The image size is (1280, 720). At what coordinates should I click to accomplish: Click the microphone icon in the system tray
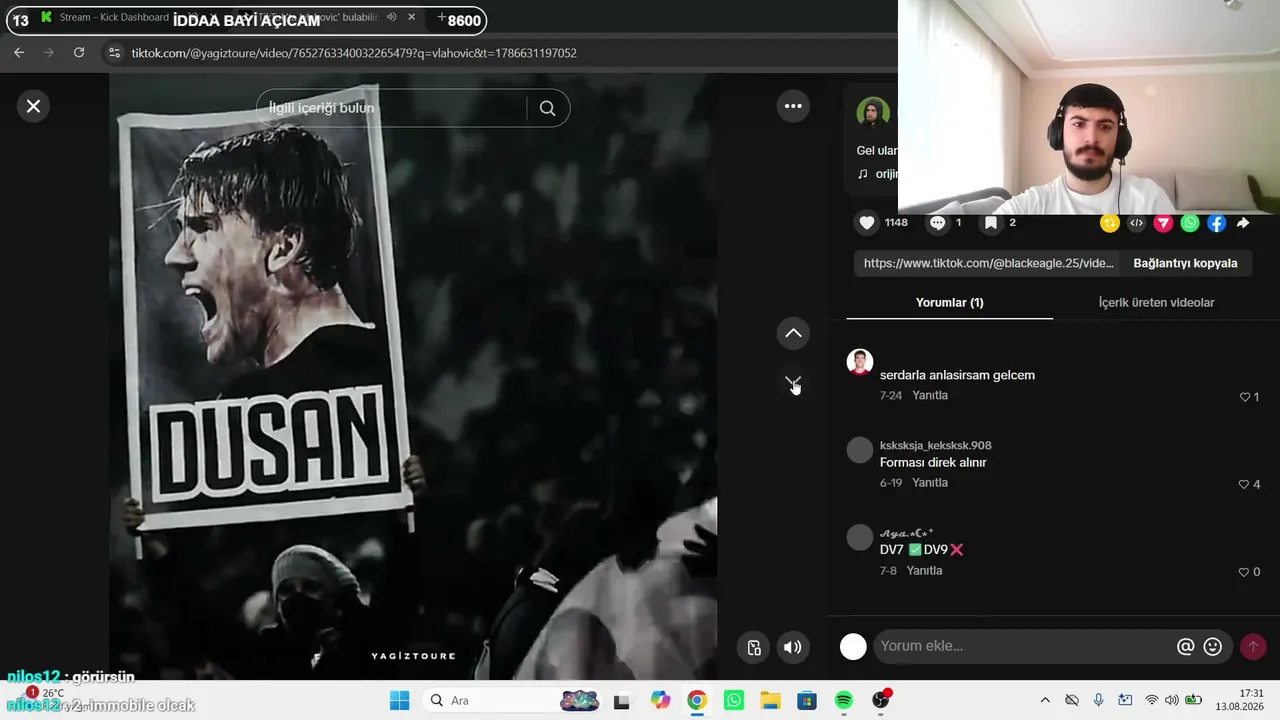tap(1098, 700)
